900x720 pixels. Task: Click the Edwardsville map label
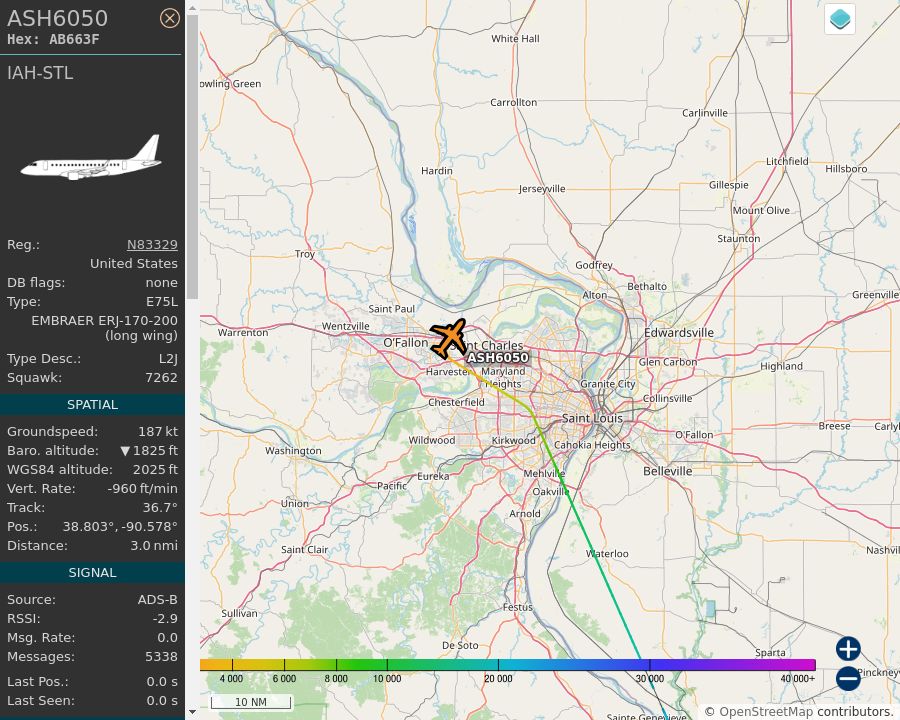pos(679,332)
